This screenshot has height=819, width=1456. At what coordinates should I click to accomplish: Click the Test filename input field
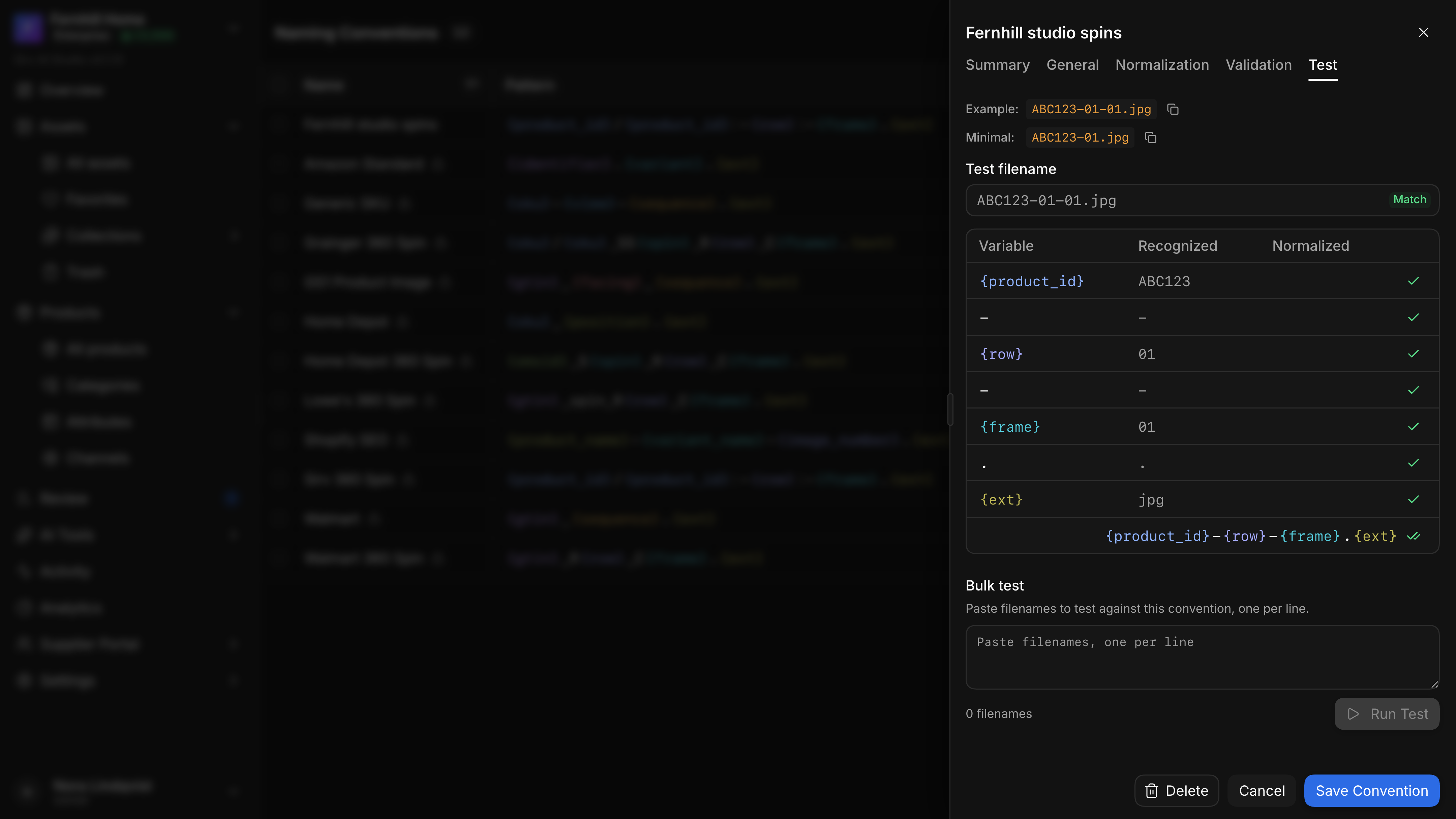point(1202,200)
